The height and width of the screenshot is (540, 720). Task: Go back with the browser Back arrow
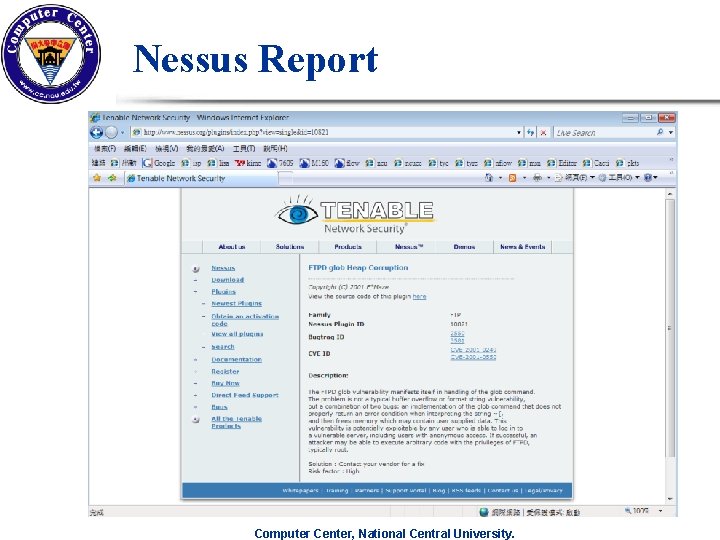click(96, 133)
